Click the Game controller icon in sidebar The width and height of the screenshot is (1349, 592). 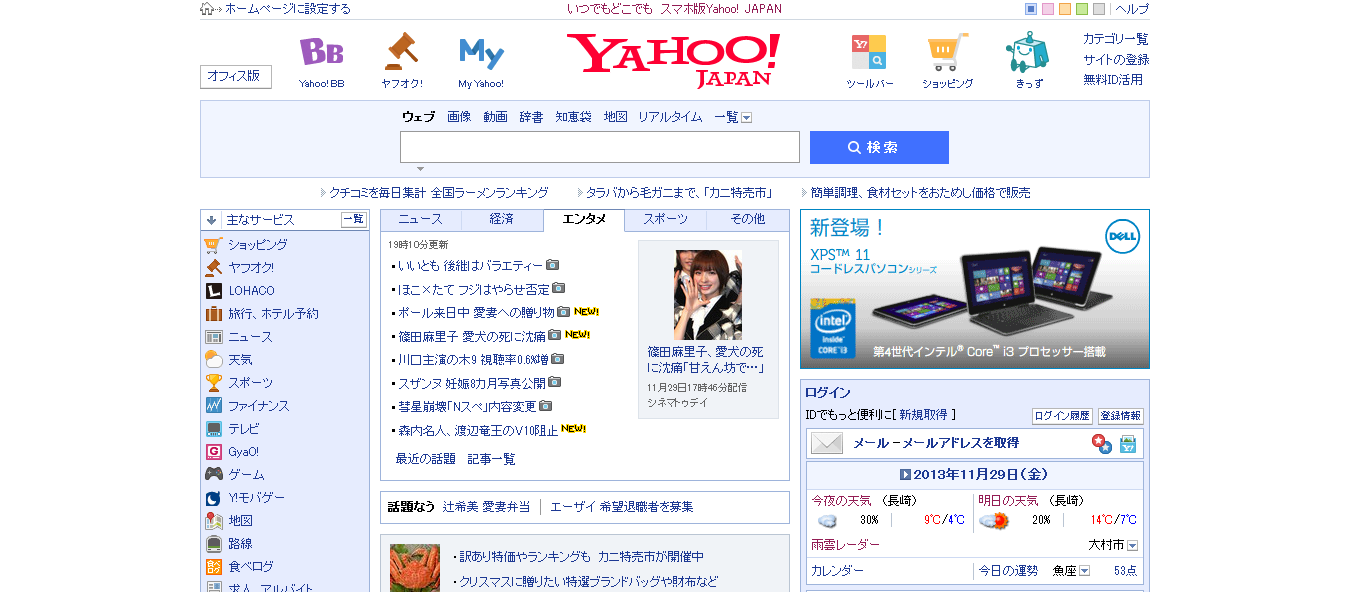coord(213,474)
